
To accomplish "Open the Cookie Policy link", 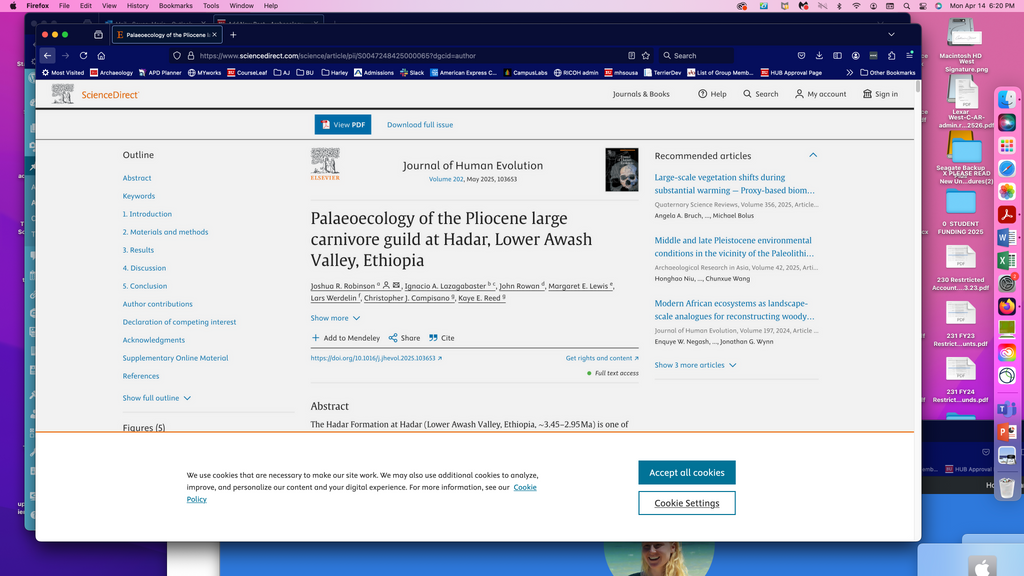I will point(524,487).
